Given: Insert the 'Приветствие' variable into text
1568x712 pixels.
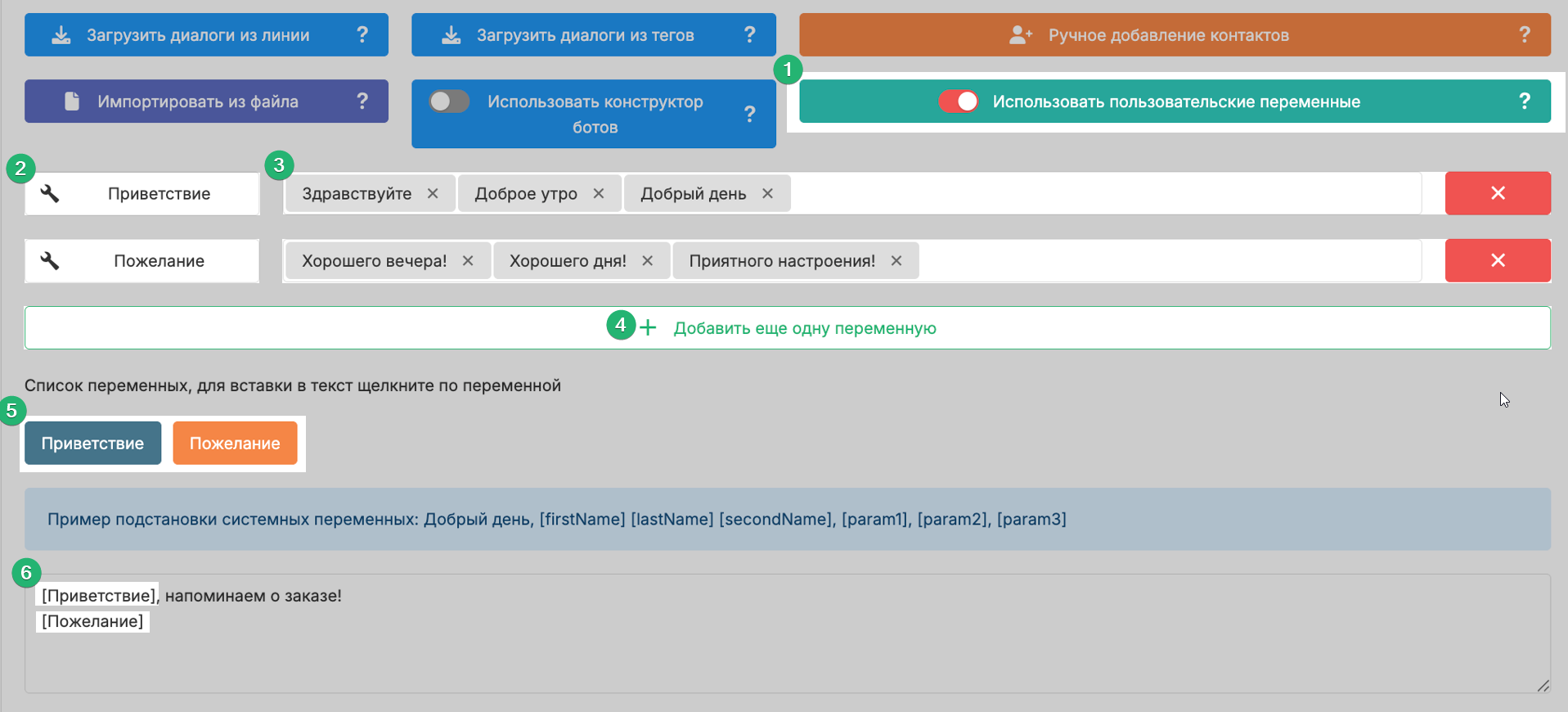Looking at the screenshot, I should pos(92,444).
